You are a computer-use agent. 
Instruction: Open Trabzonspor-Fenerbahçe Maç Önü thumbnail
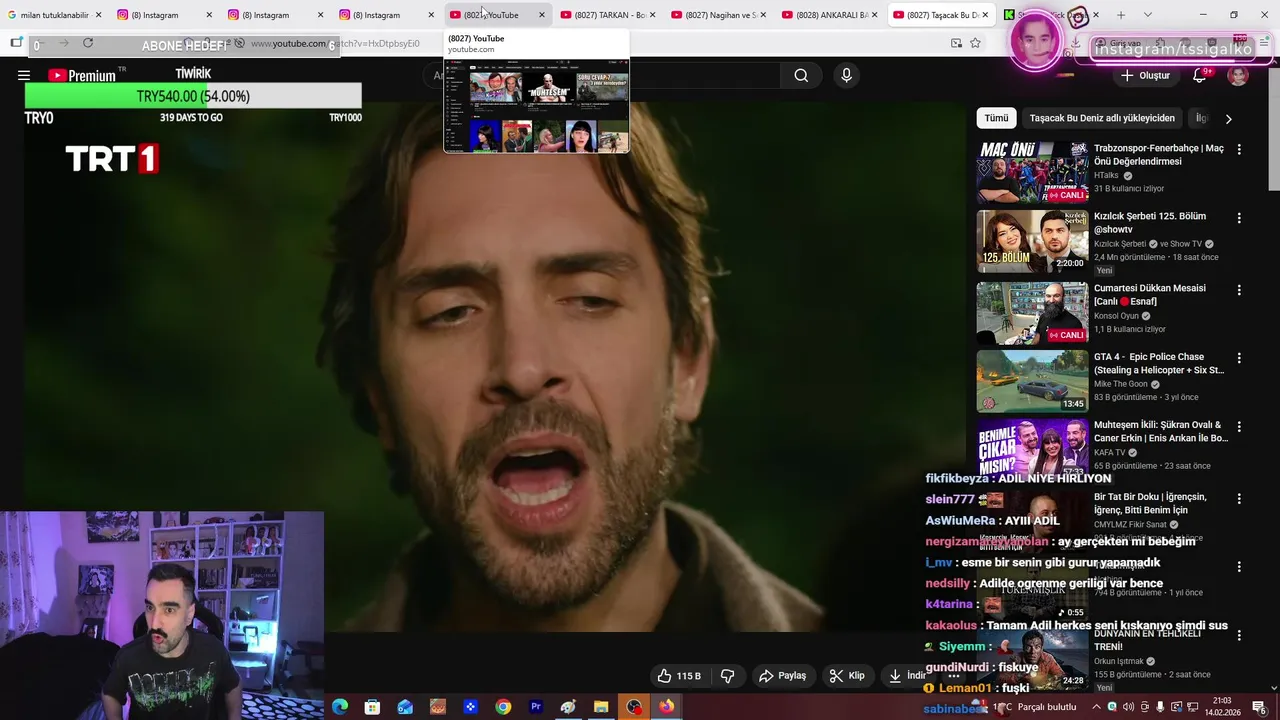click(x=1032, y=173)
